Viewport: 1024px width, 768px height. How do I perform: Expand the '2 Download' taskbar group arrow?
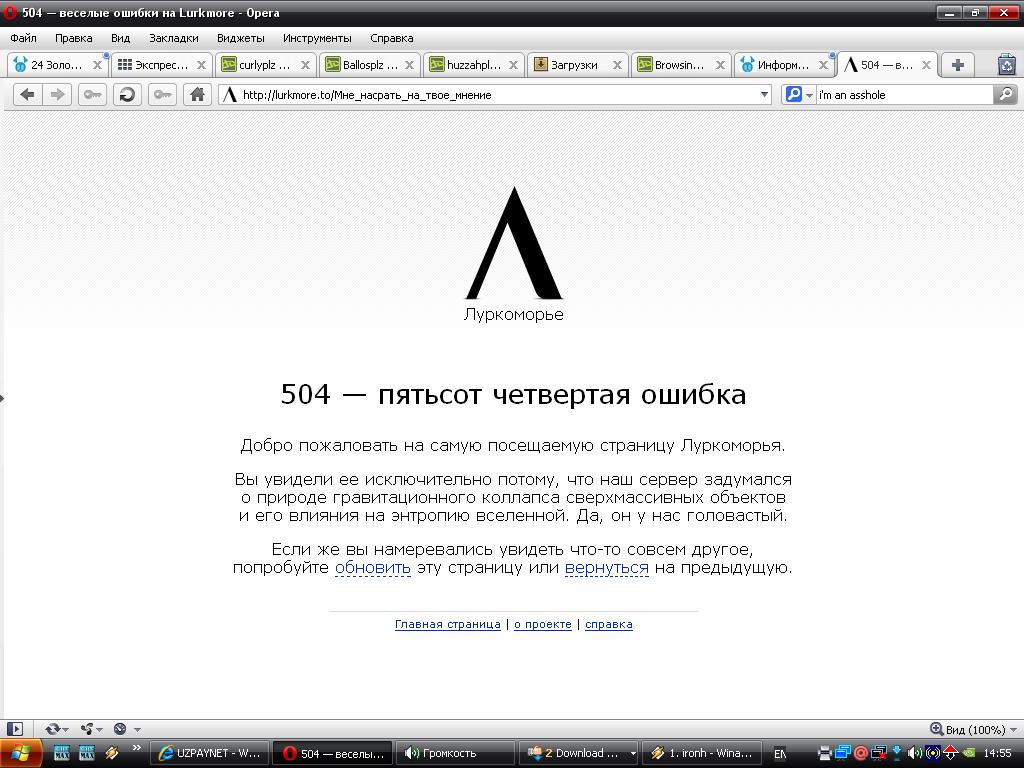[x=632, y=753]
